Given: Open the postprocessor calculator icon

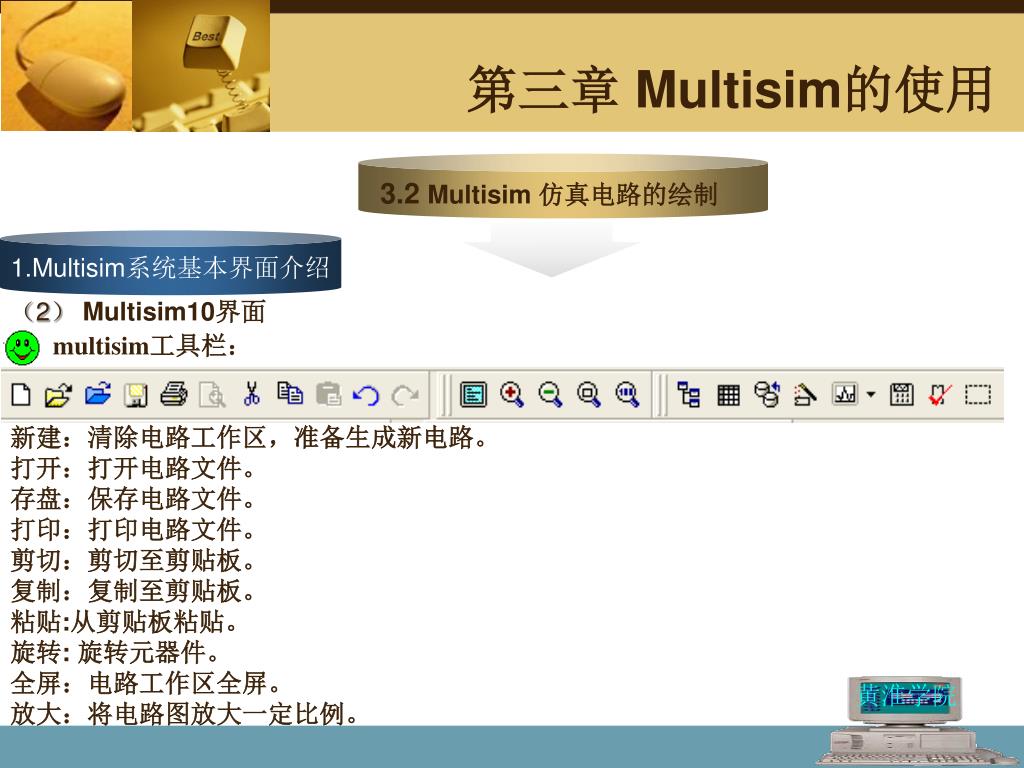Looking at the screenshot, I should pyautogui.click(x=901, y=394).
